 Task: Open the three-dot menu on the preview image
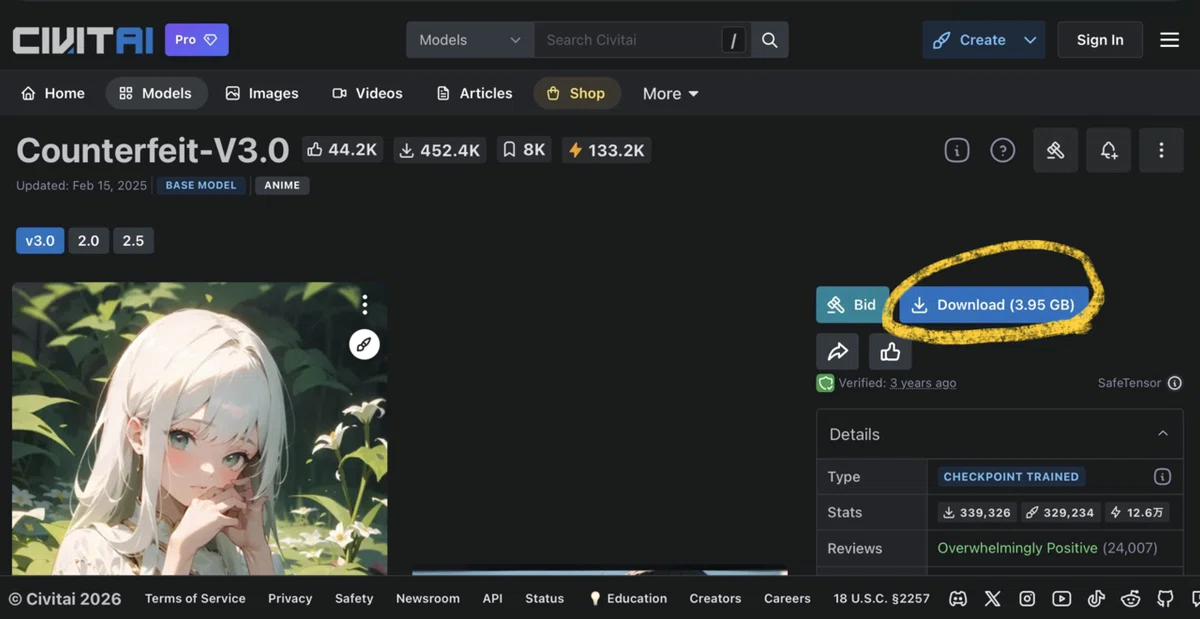[x=365, y=304]
